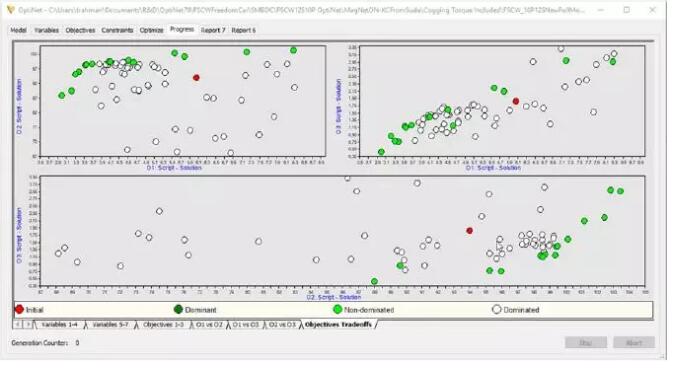Open the Model tab
The width and height of the screenshot is (675, 370).
coord(18,30)
